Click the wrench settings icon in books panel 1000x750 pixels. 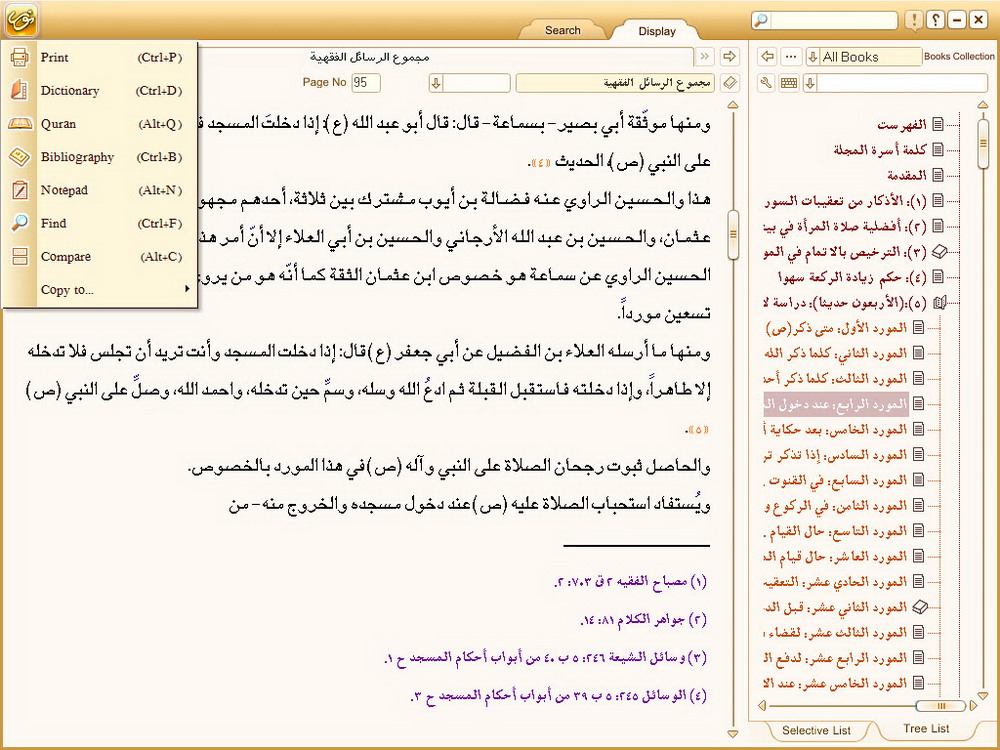click(767, 83)
